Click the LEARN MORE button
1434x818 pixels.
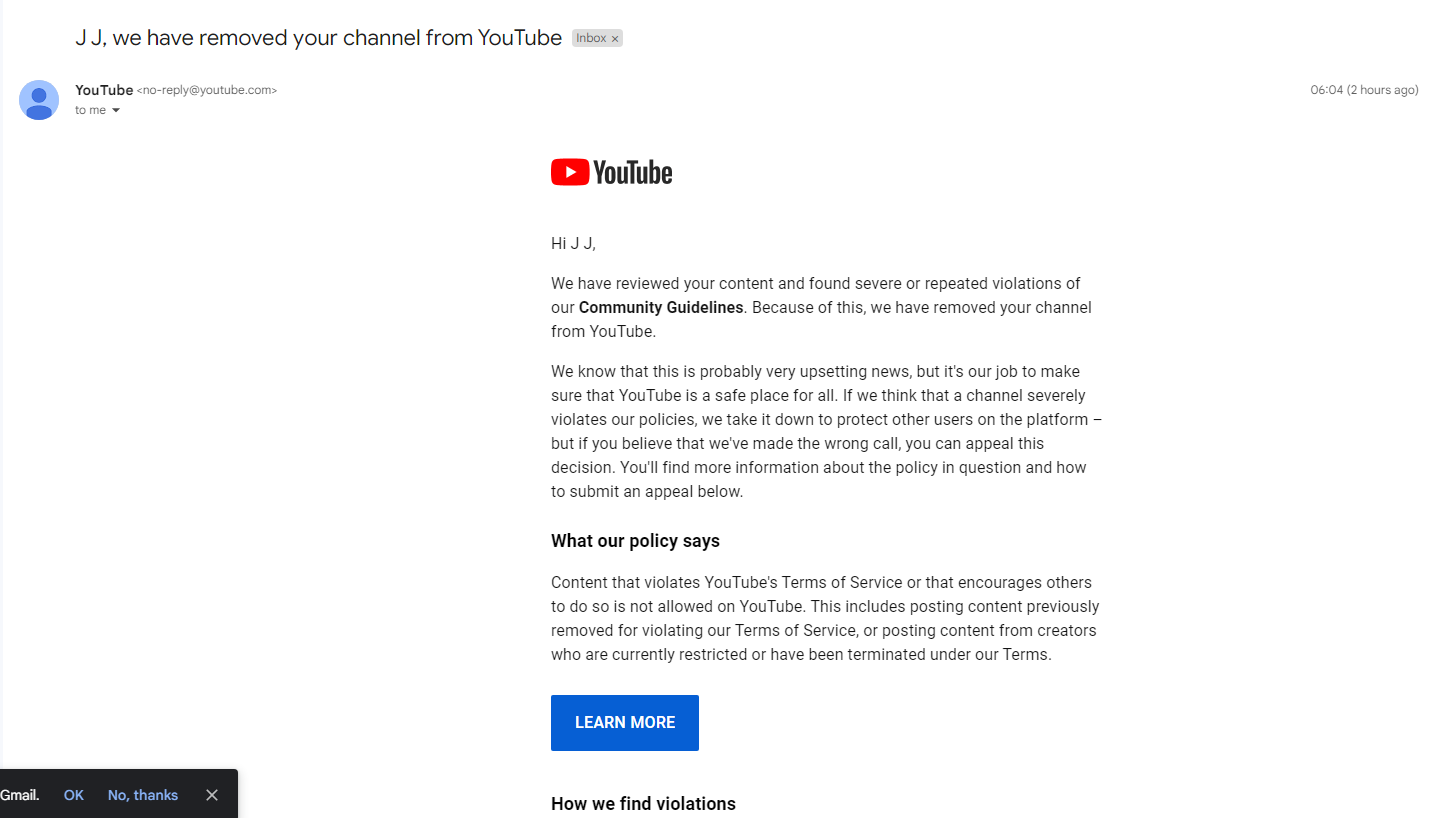tap(625, 723)
